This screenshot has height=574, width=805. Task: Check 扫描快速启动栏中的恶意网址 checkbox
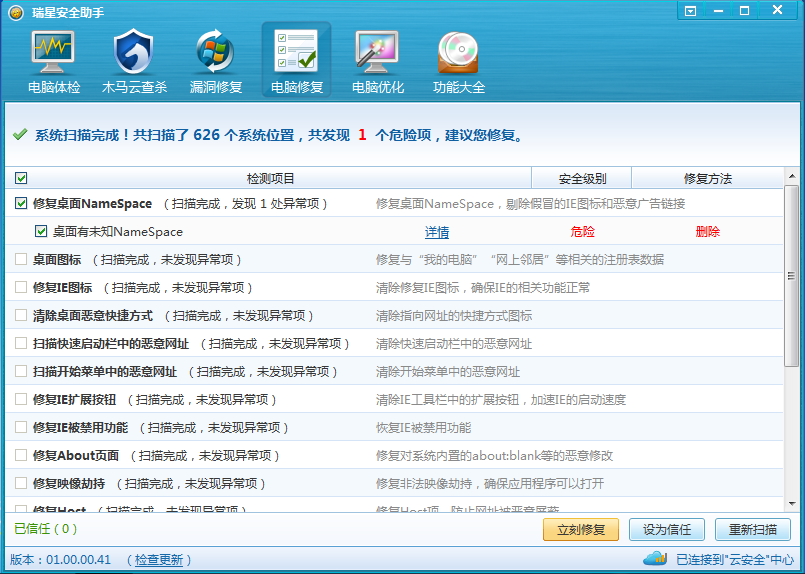coord(21,343)
